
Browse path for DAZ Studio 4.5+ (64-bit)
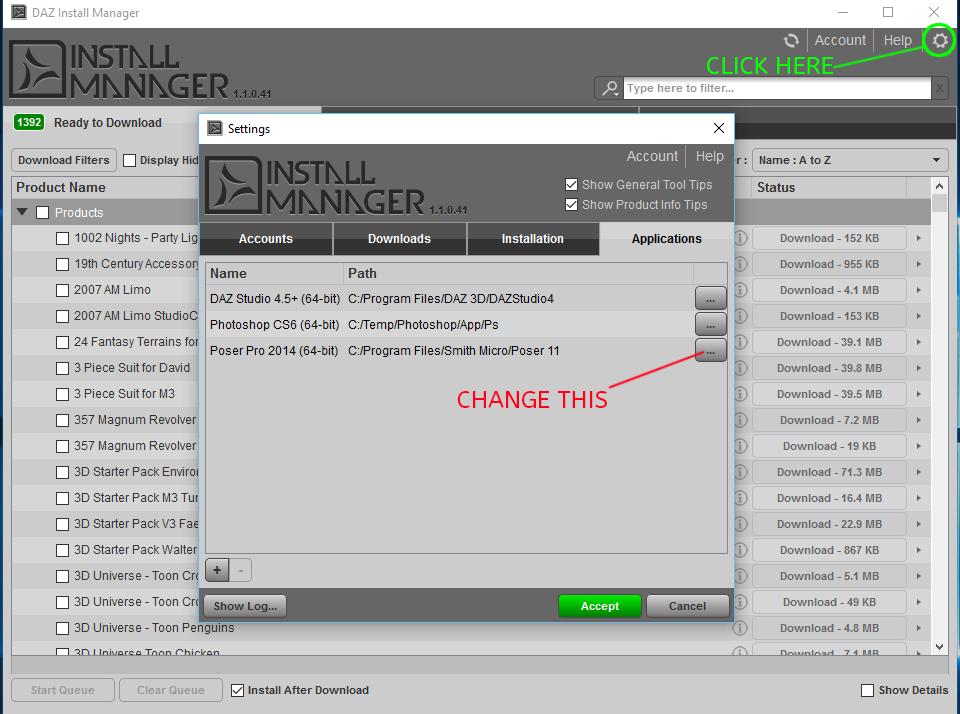(710, 299)
